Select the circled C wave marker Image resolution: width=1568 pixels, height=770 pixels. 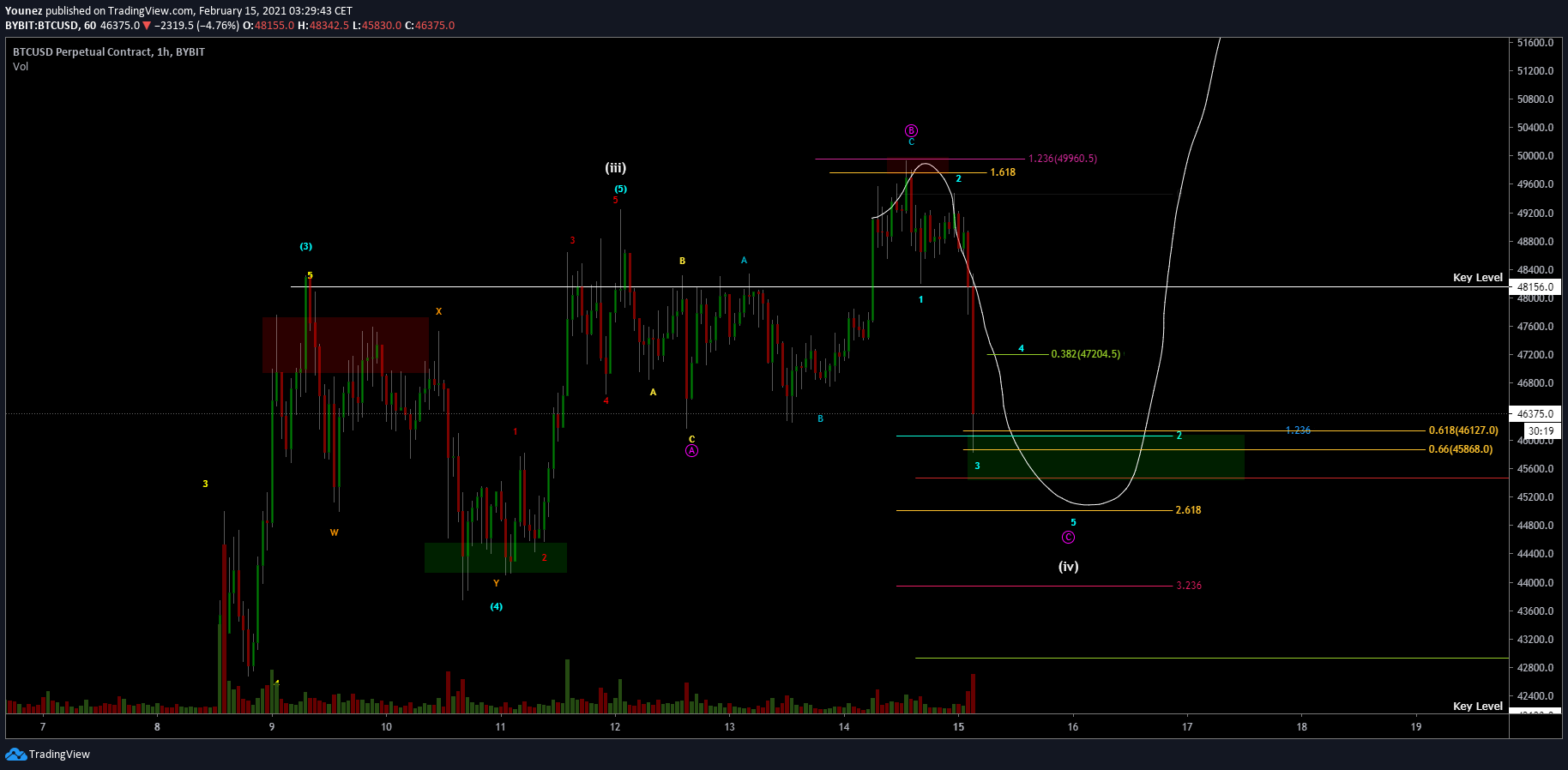[x=1068, y=538]
